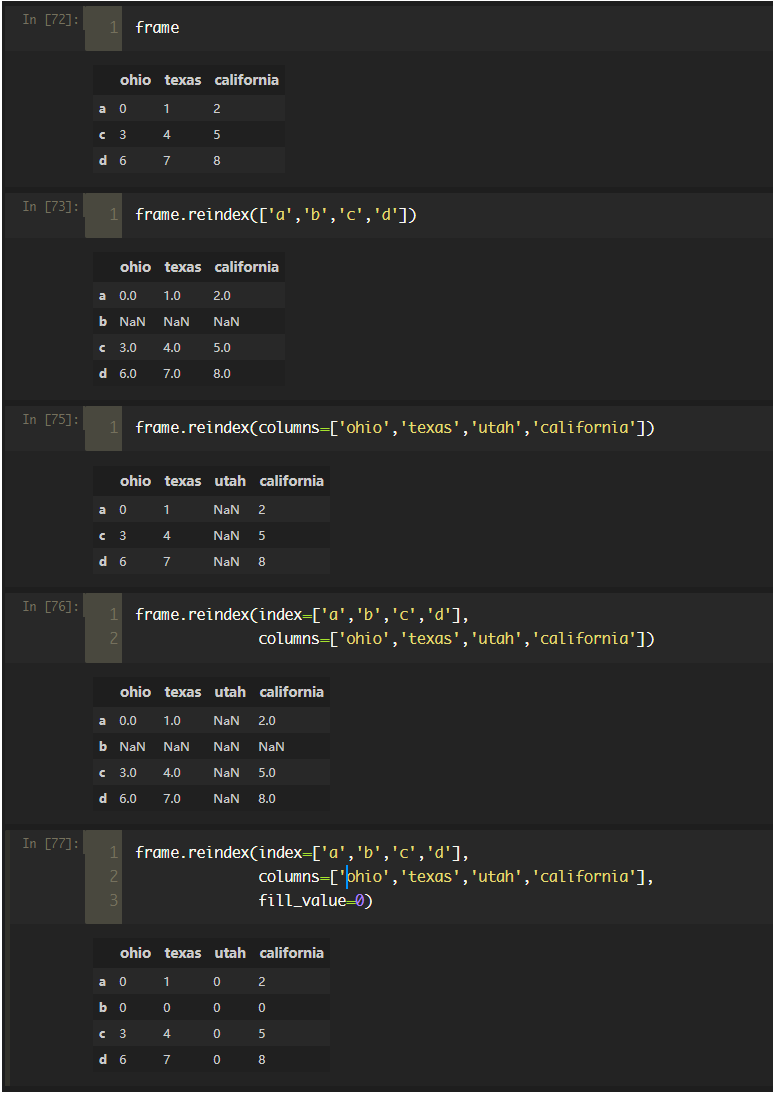Click the utah header in In [76] output table
The width and height of the screenshot is (773, 1094).
pos(230,692)
